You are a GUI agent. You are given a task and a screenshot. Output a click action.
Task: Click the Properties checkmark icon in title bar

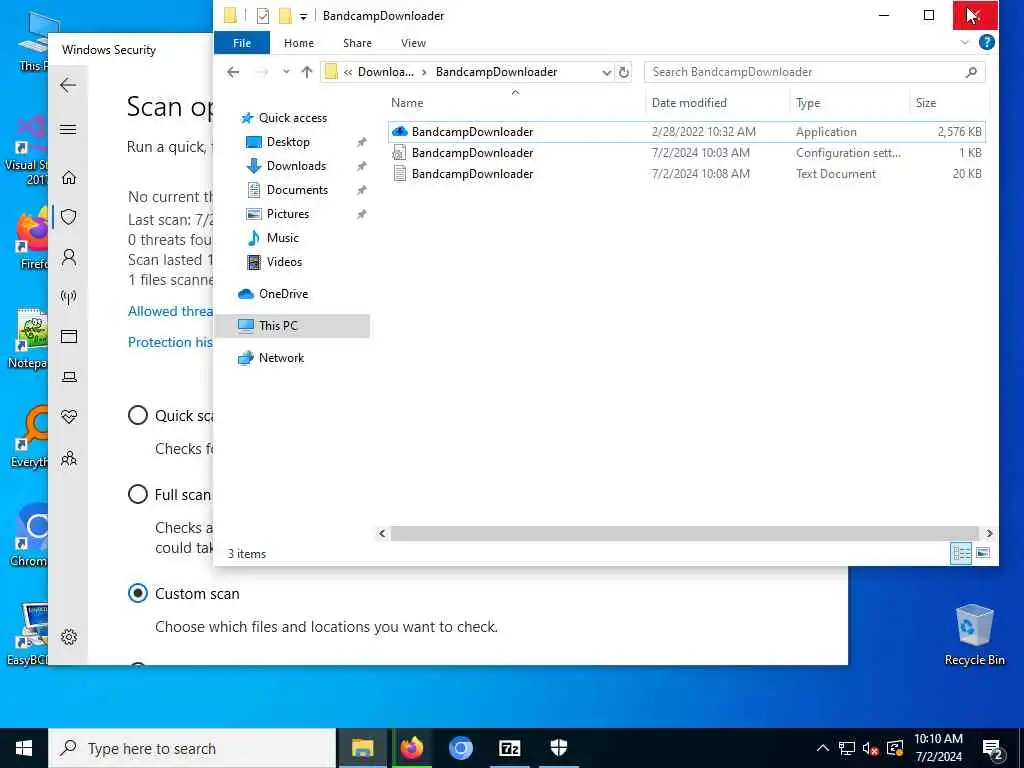pos(263,16)
